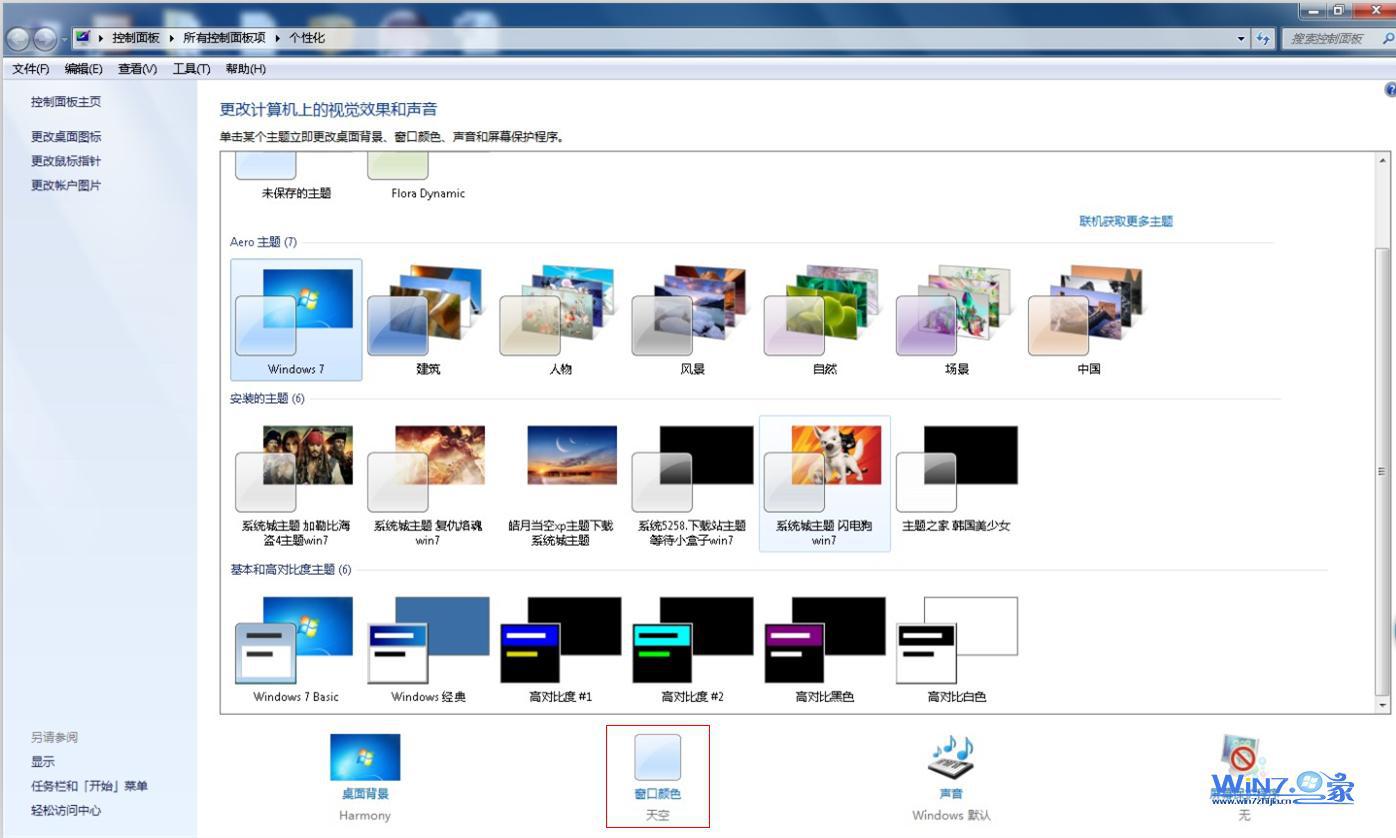Choose the 建筑 Aero theme

[428, 320]
